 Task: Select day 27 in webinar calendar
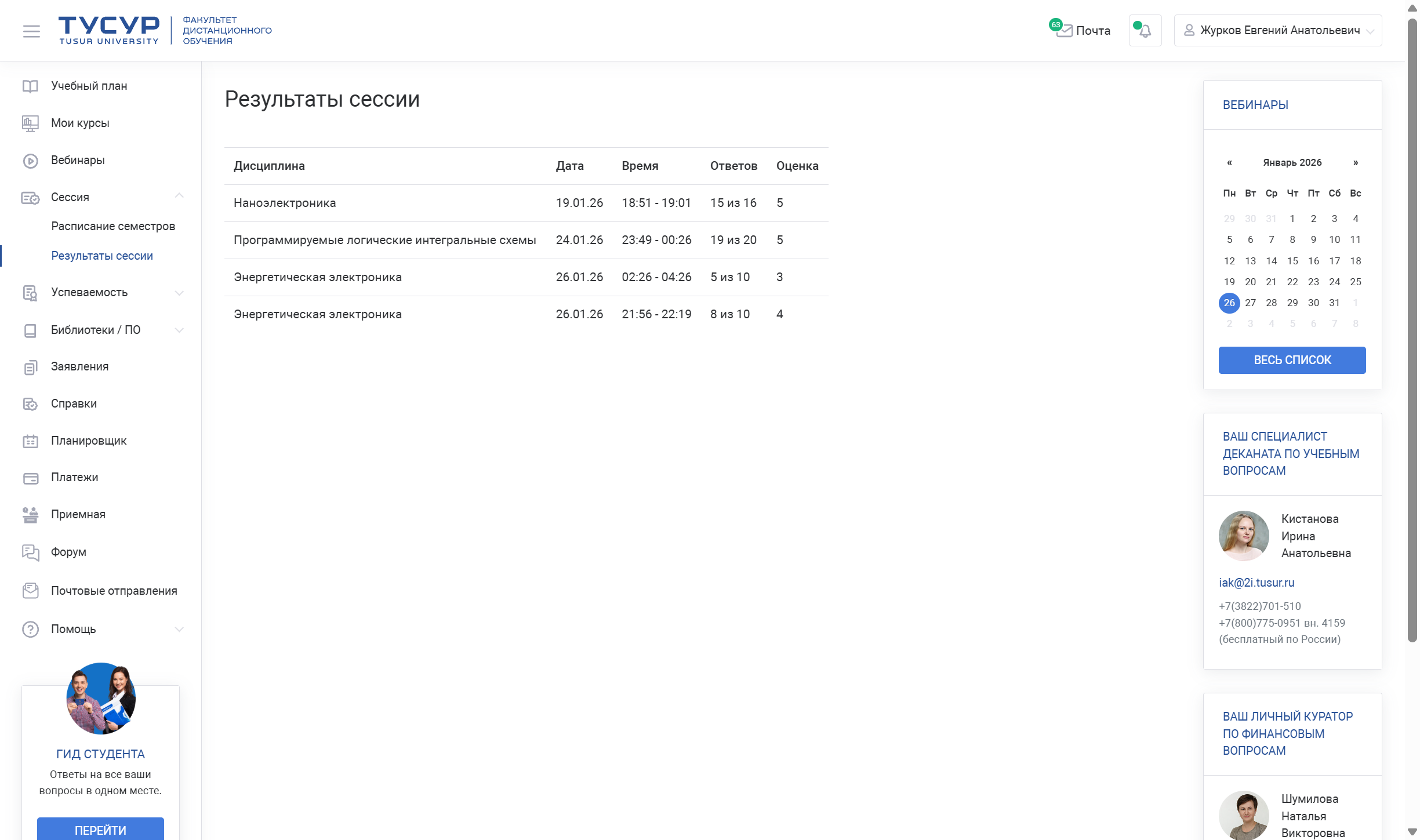[x=1250, y=303]
